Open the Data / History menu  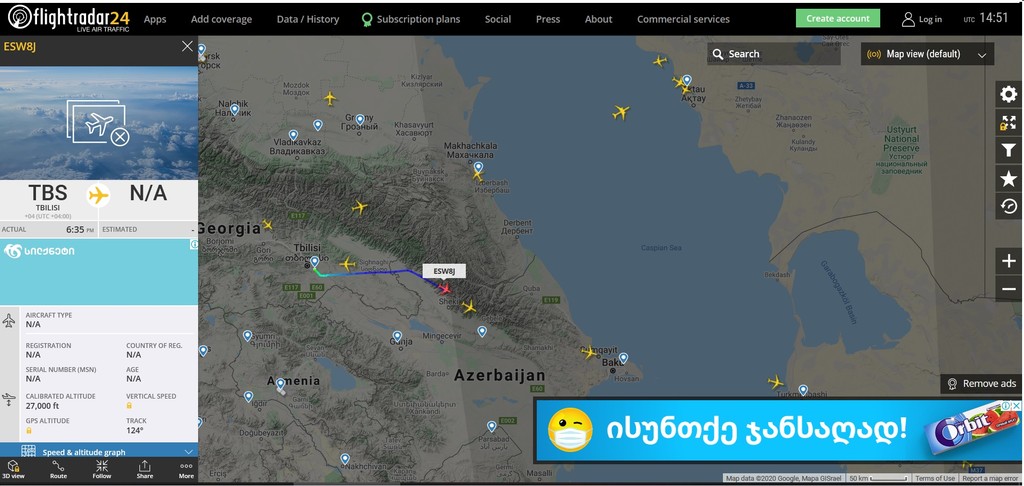point(308,19)
